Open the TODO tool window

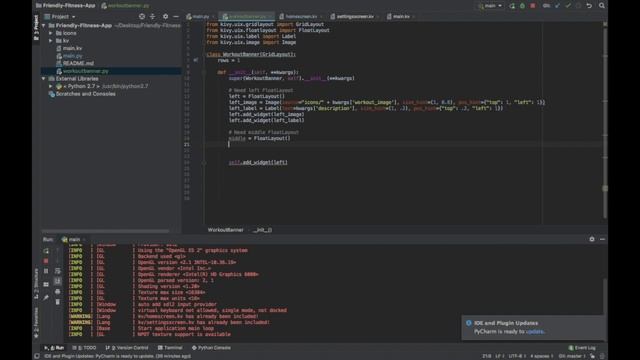(x=84, y=348)
